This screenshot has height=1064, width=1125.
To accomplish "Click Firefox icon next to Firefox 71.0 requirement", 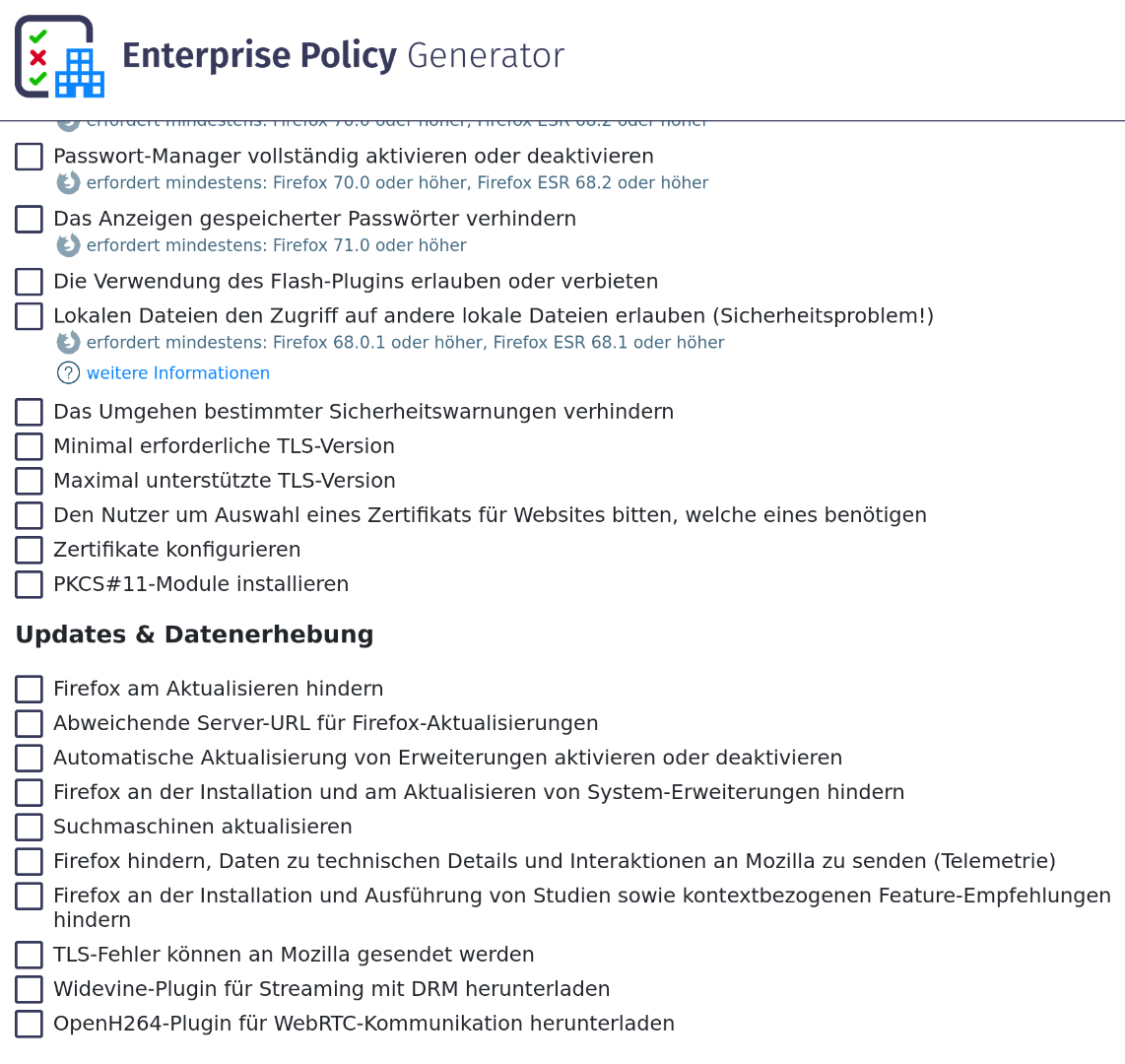I will click(x=68, y=245).
